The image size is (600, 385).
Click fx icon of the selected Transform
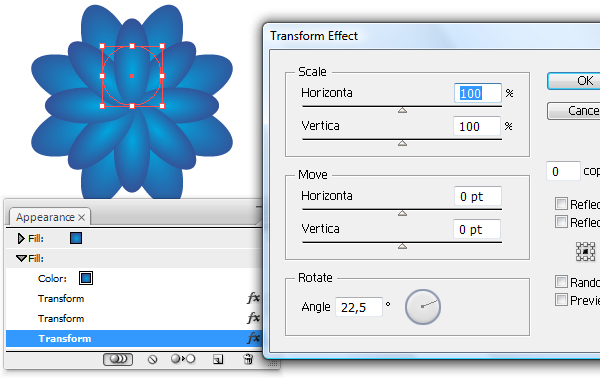coord(253,338)
